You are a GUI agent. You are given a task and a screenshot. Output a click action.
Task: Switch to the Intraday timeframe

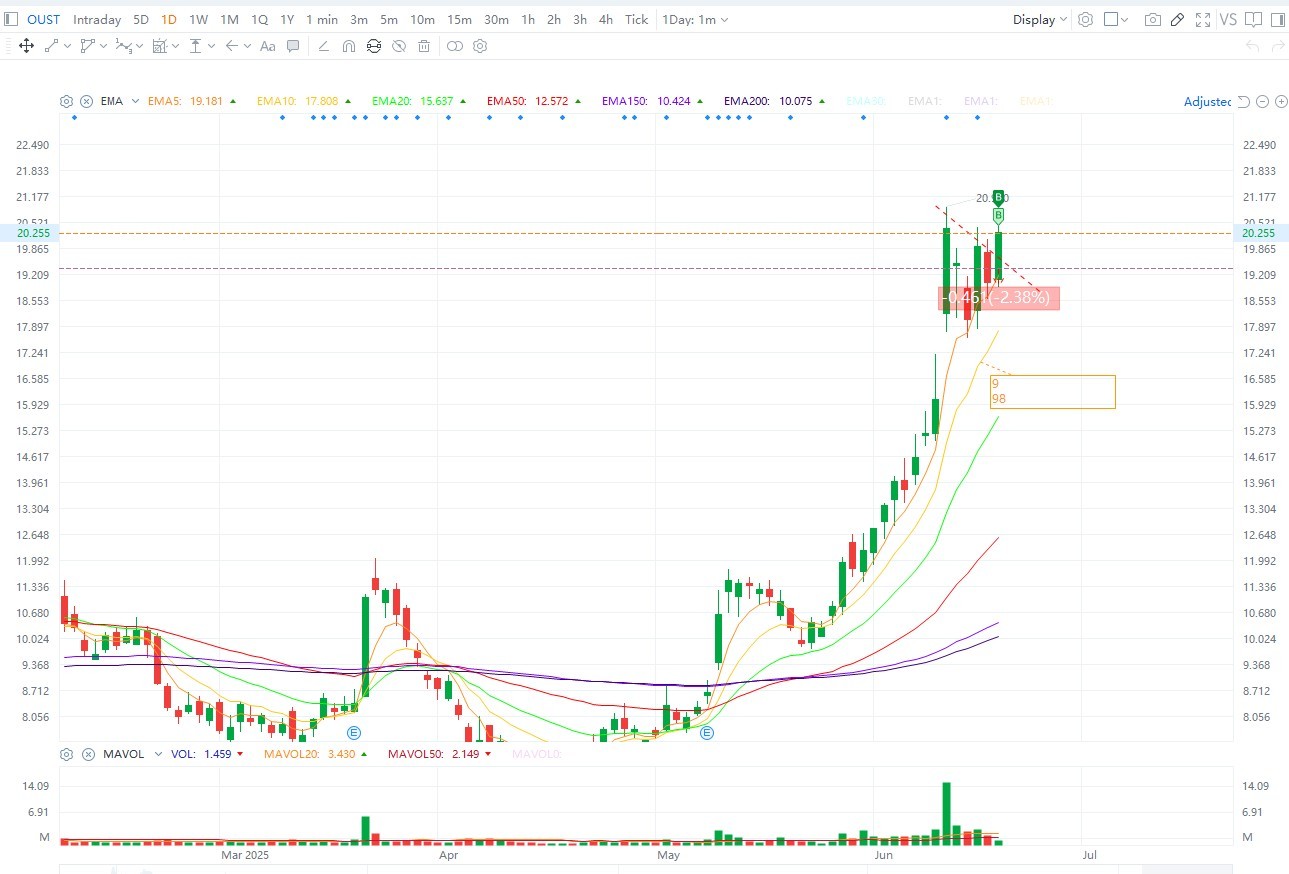97,19
